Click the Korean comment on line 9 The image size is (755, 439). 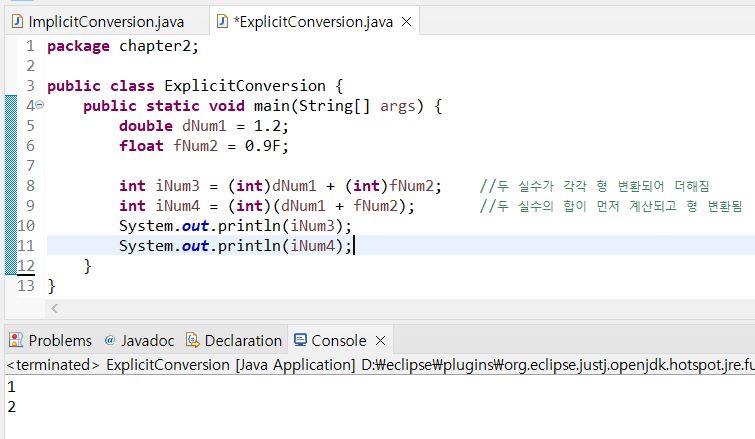(x=611, y=206)
